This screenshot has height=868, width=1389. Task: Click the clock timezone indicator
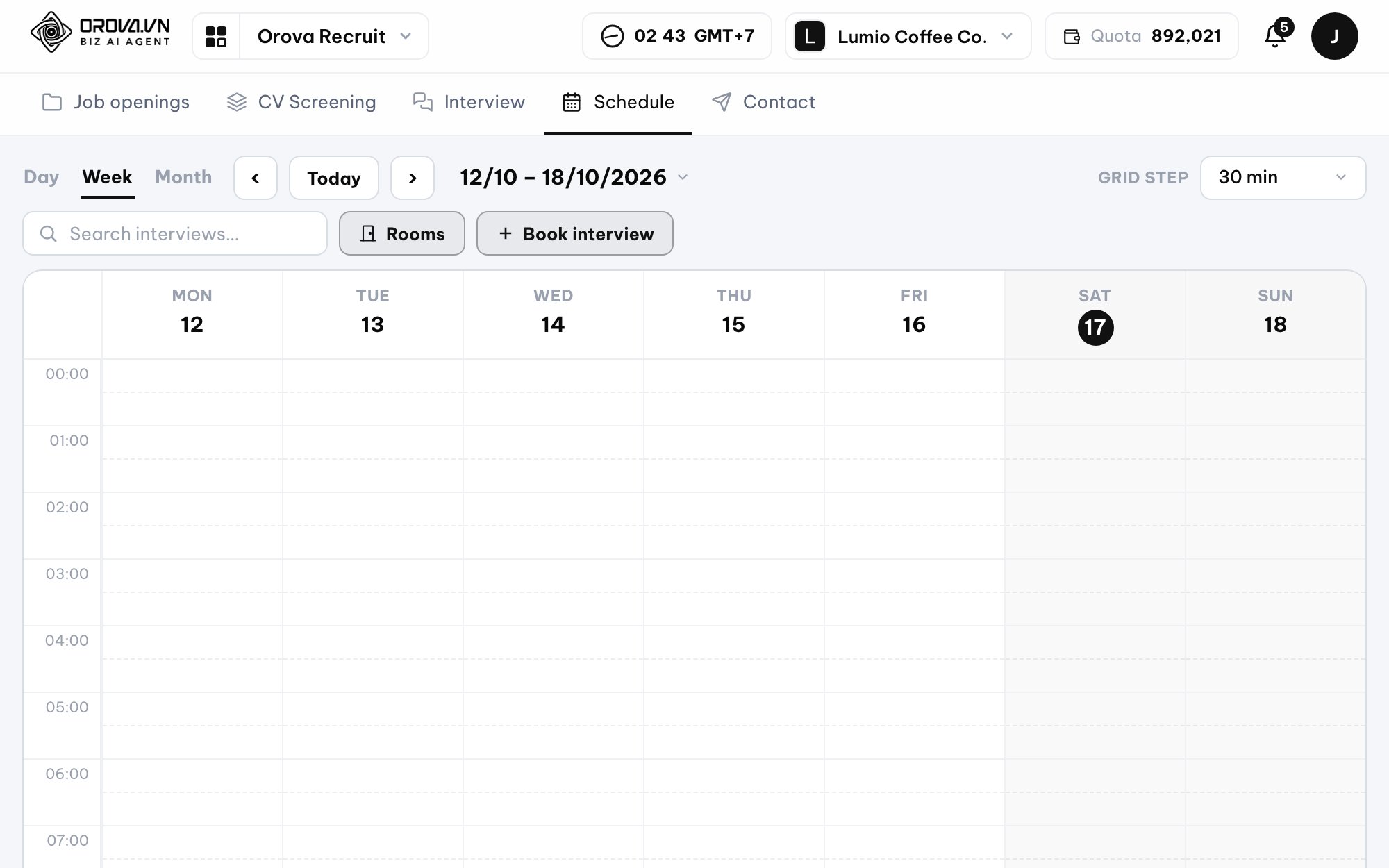coord(676,36)
